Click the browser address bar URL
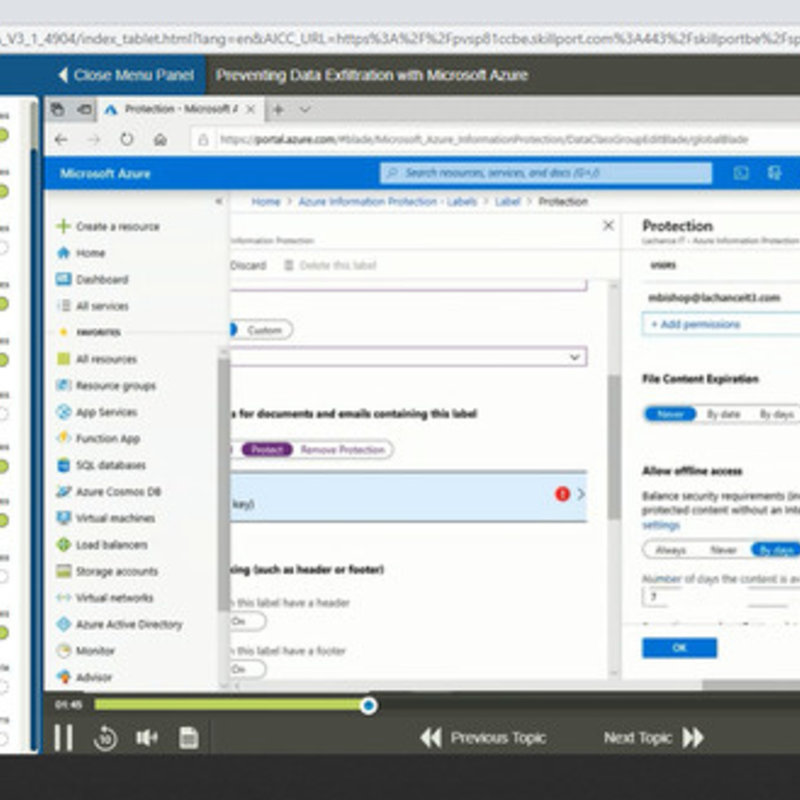The height and width of the screenshot is (800, 800). click(484, 139)
